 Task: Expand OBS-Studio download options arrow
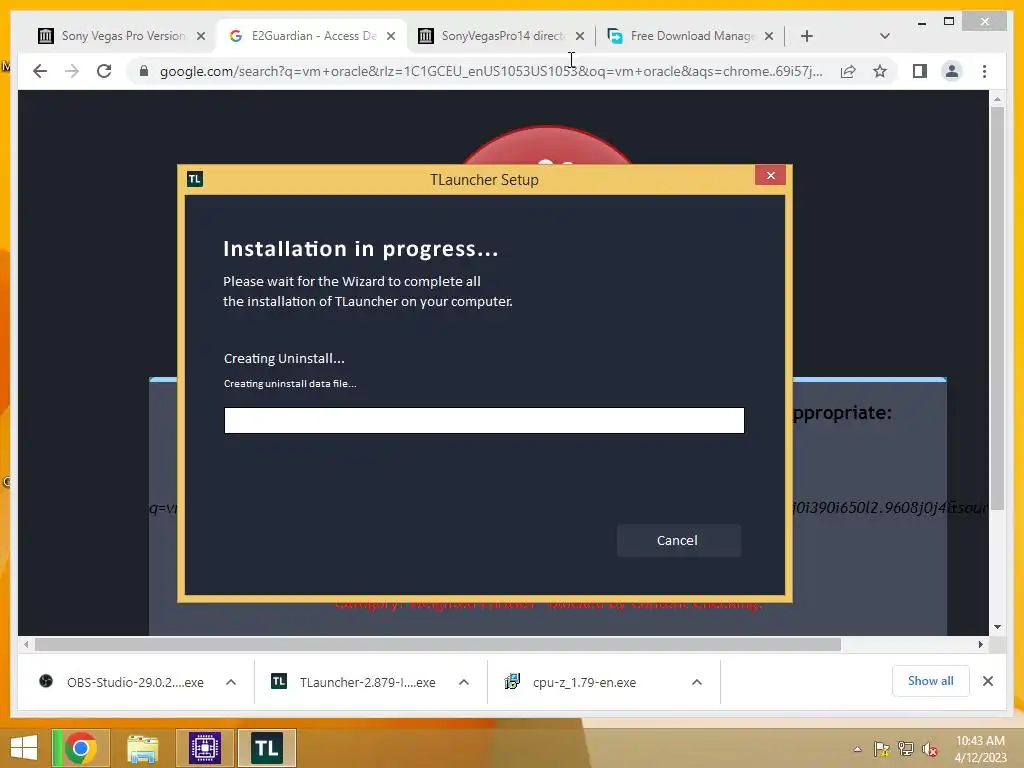(231, 682)
